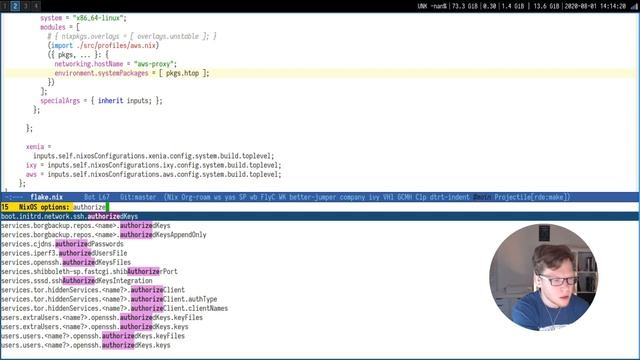Click the Nix major mode indicator
This screenshot has height=360, width=640.
click(172, 197)
